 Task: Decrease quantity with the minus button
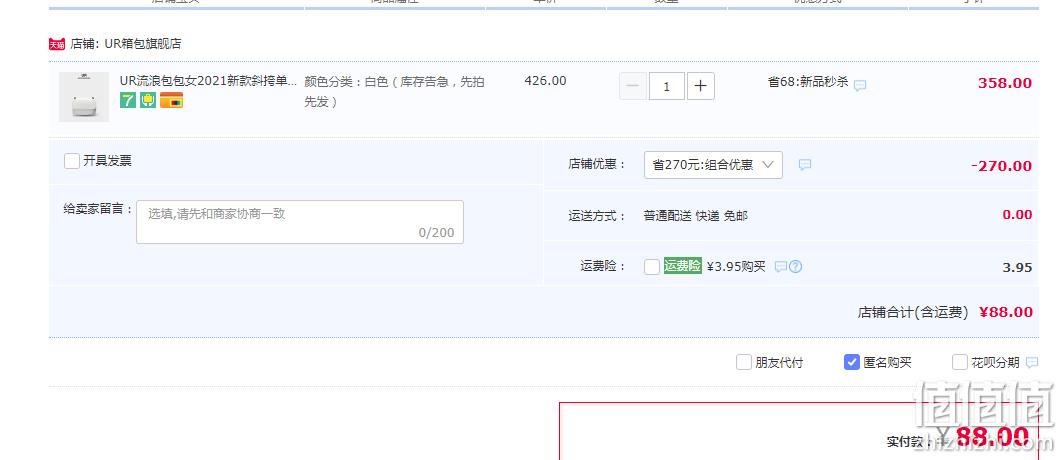633,86
